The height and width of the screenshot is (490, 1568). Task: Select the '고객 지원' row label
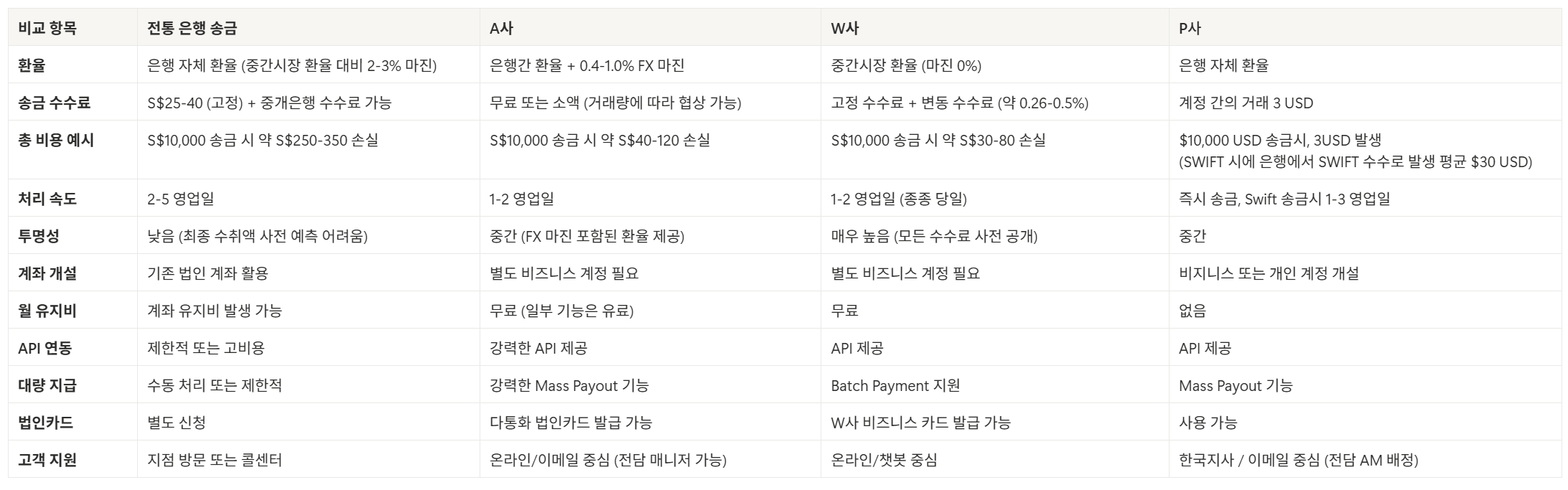point(47,460)
